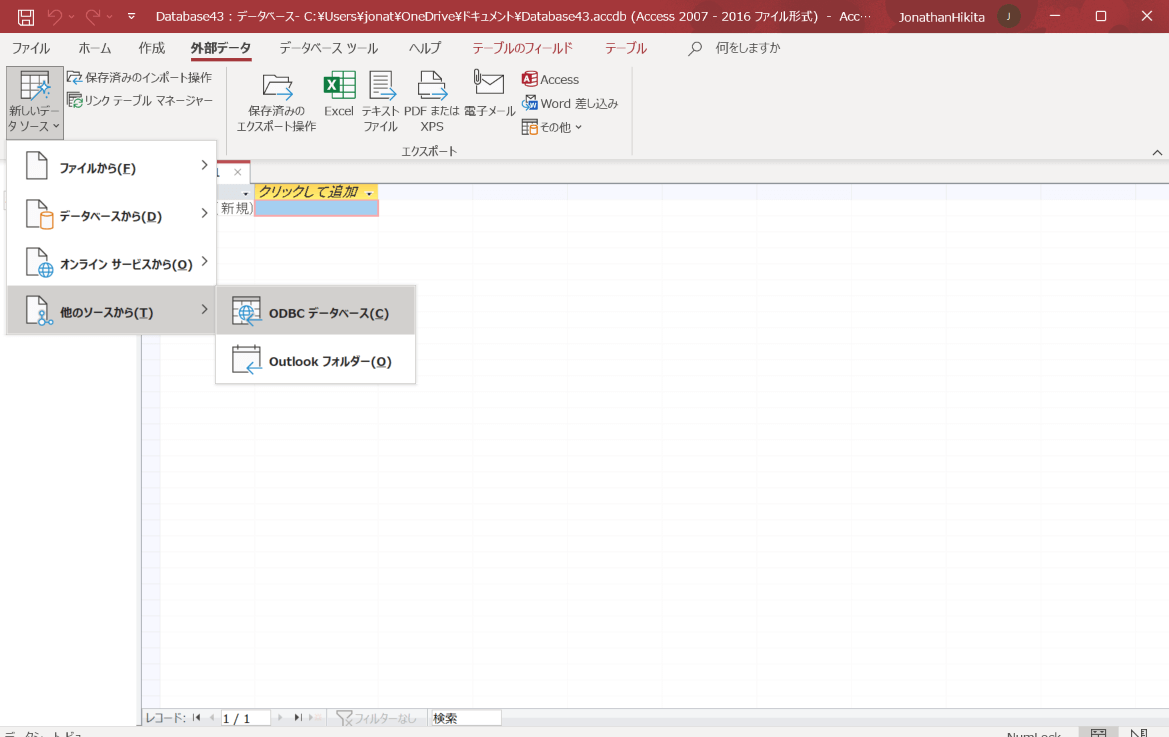Open ファイルから(F) submenu
The width and height of the screenshot is (1169, 737).
(x=112, y=167)
